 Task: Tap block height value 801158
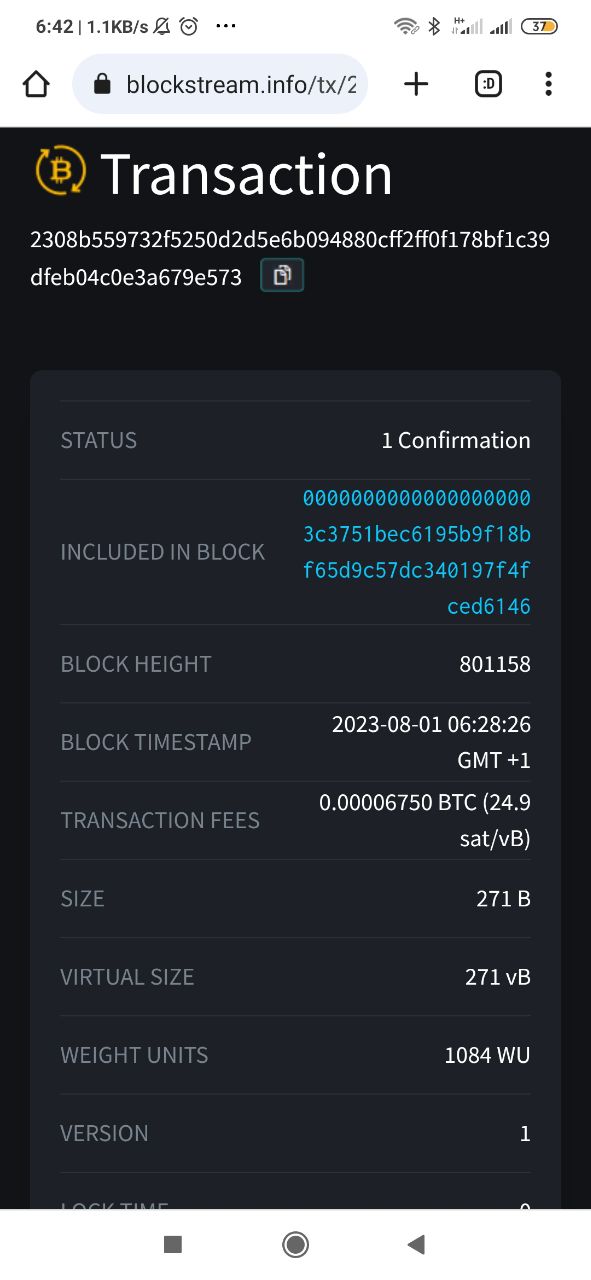point(495,664)
